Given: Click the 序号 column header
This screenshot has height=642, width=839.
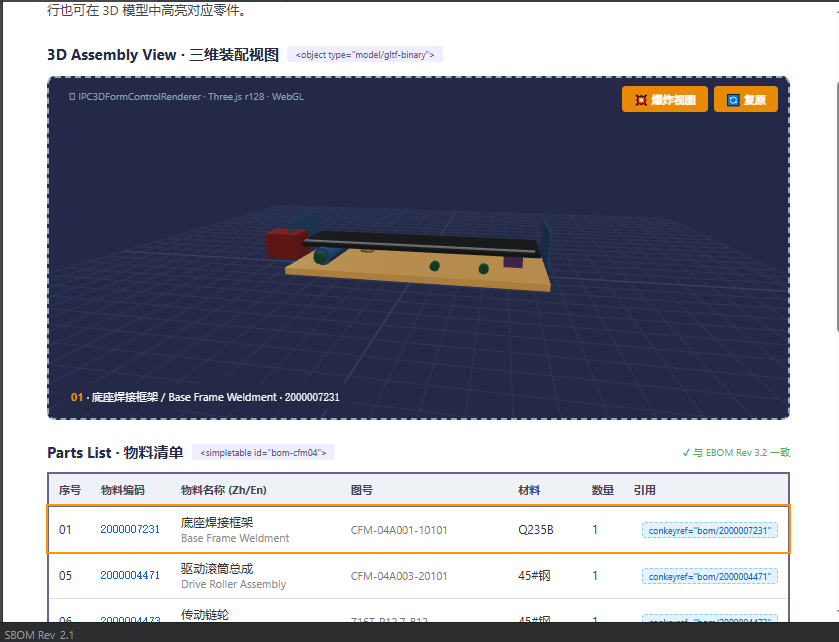Looking at the screenshot, I should pyautogui.click(x=70, y=490).
